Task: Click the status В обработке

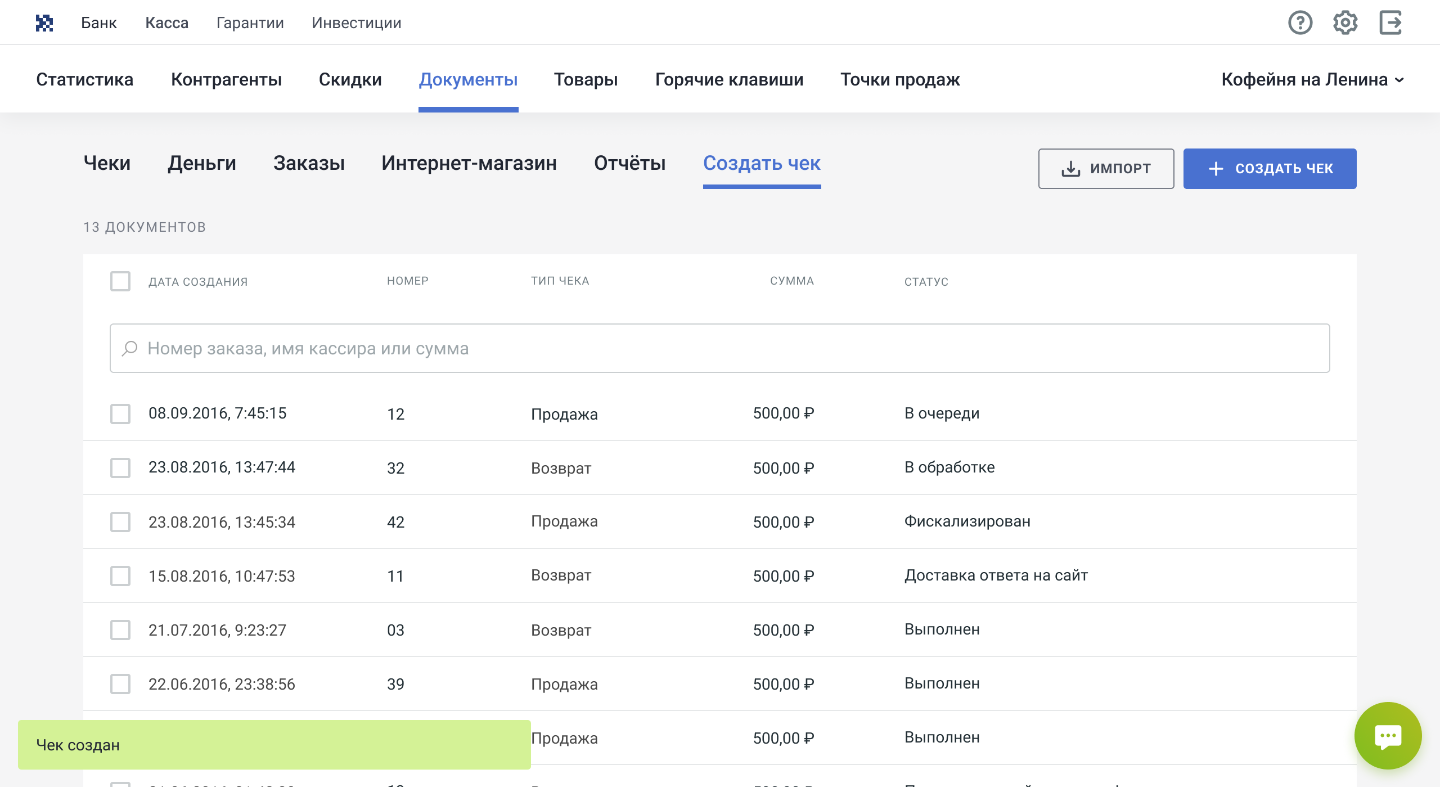Action: pyautogui.click(x=949, y=468)
